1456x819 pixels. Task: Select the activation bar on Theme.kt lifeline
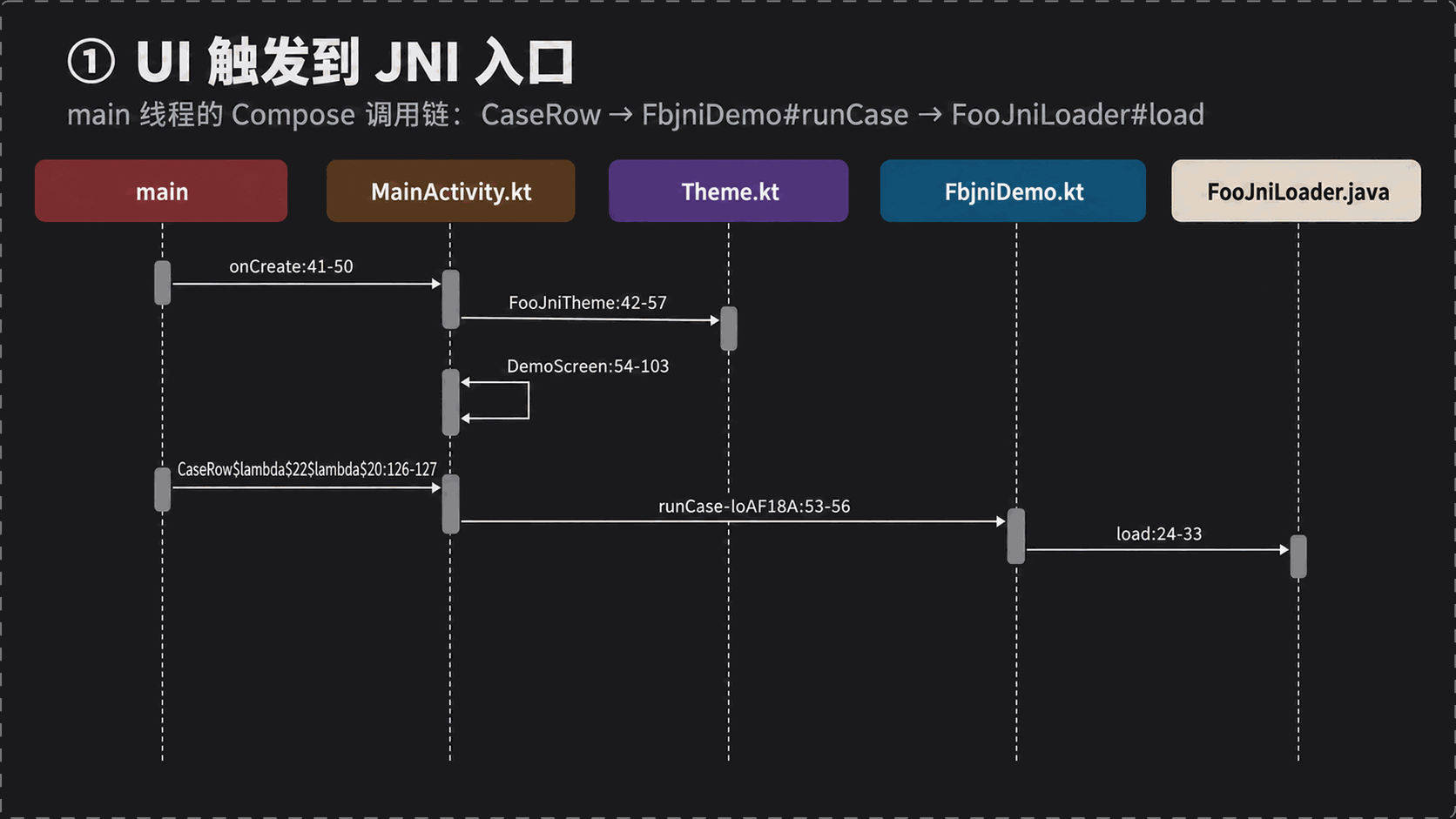pos(729,328)
